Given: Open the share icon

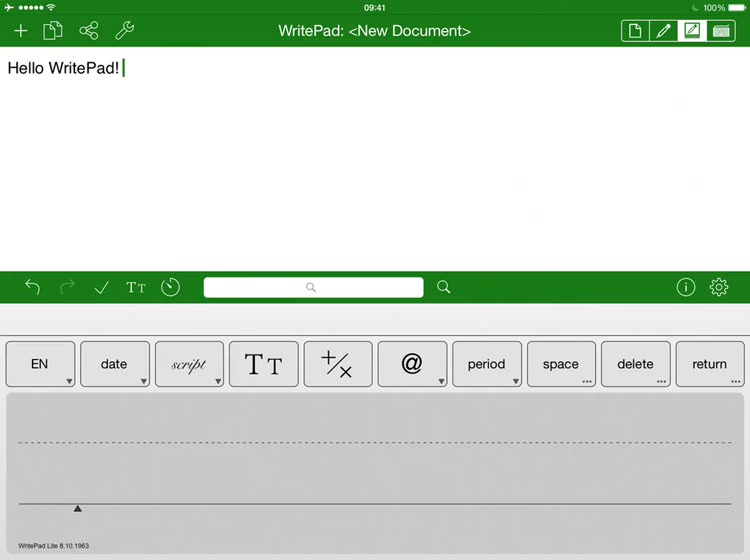Looking at the screenshot, I should 89,31.
